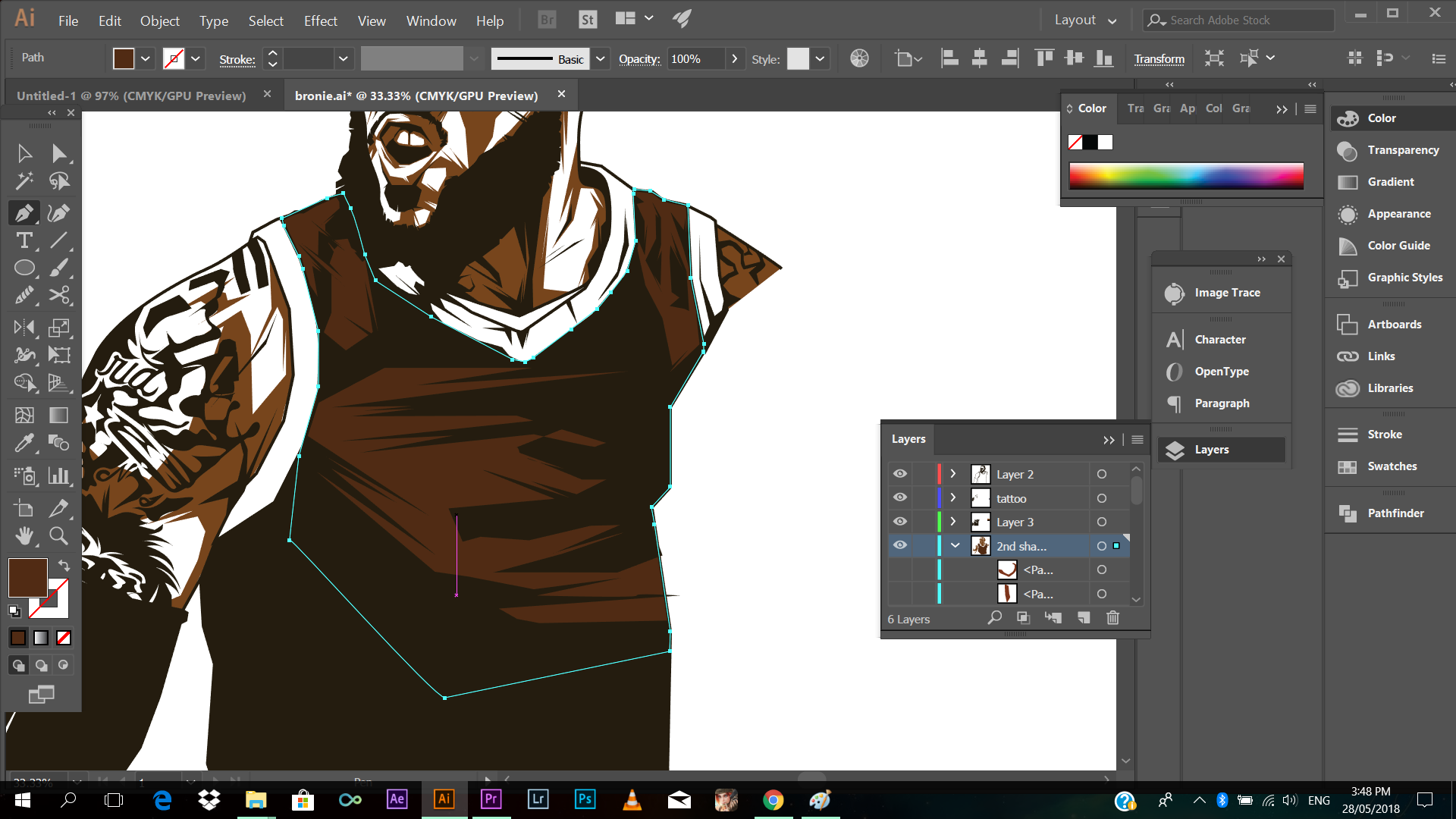Viewport: 1456px width, 819px height.
Task: Target the tattoo layer circle
Action: 1102,498
